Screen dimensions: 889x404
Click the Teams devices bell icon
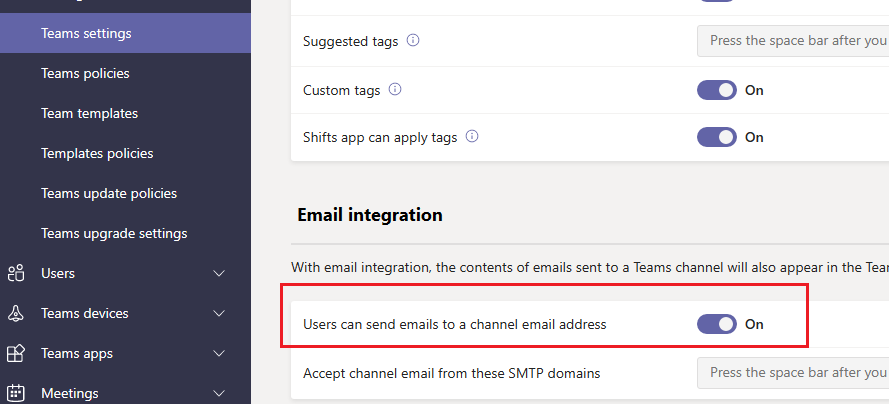16,313
